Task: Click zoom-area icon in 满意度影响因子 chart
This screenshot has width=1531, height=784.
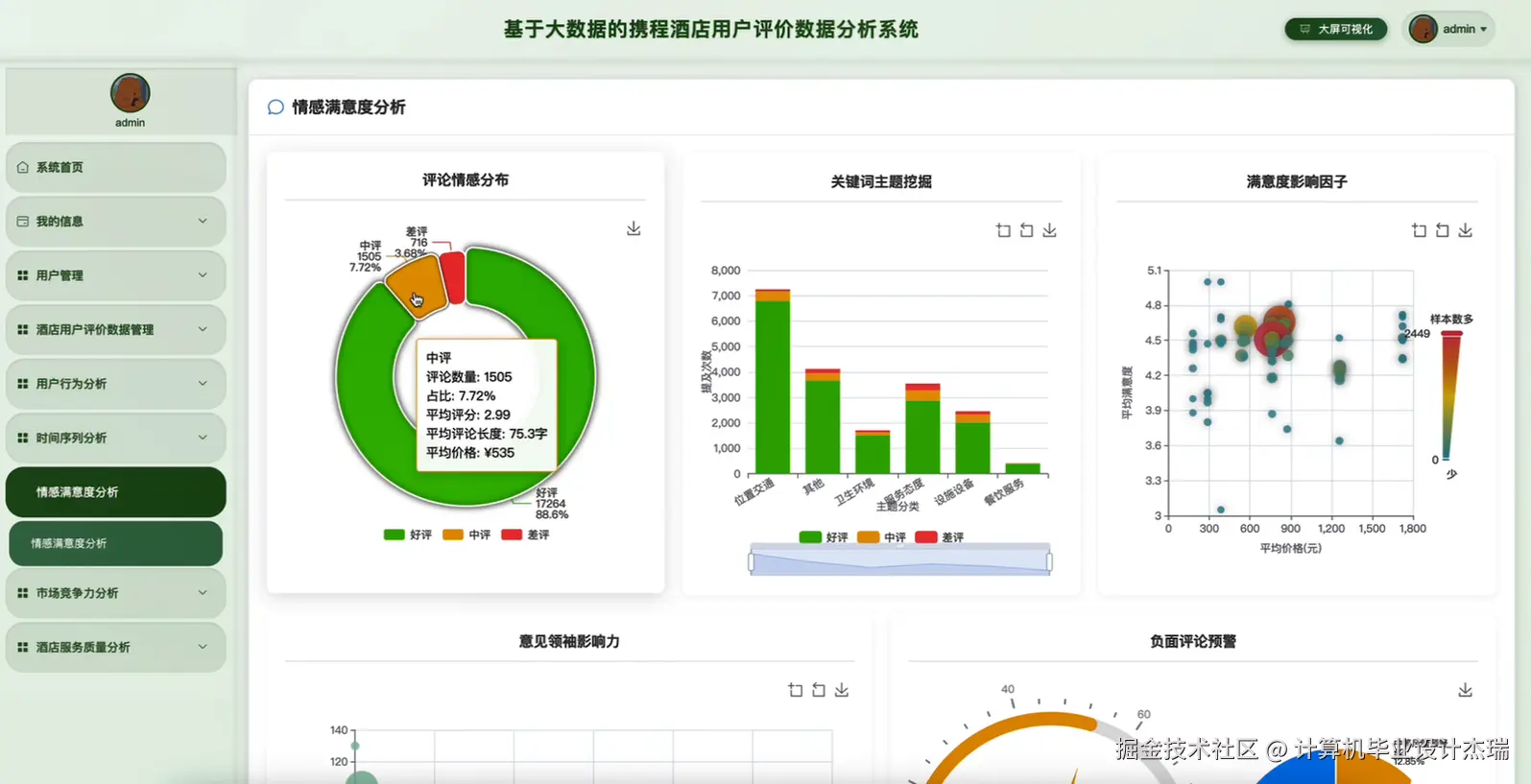Action: (1419, 230)
